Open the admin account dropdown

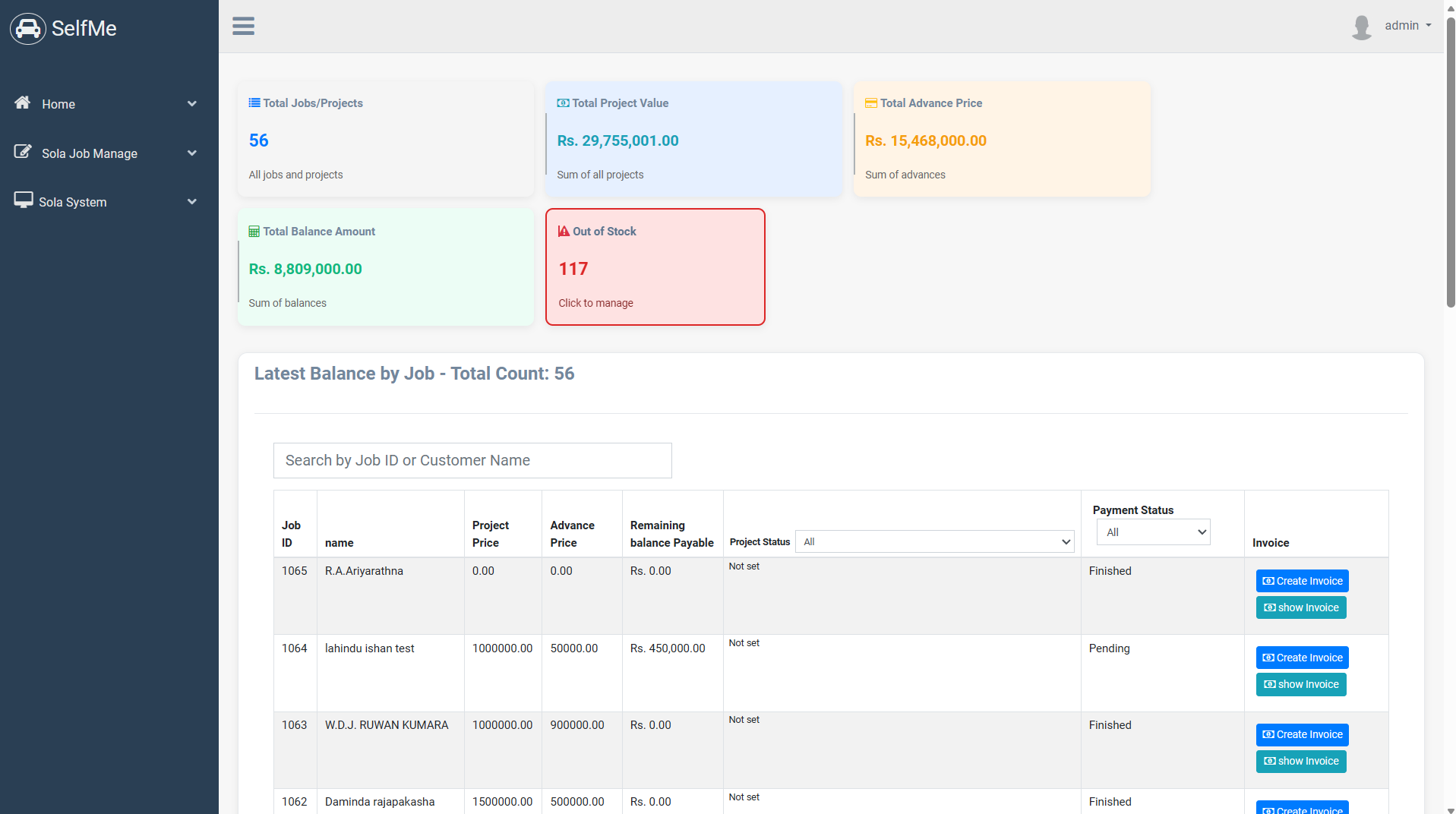tap(1408, 26)
